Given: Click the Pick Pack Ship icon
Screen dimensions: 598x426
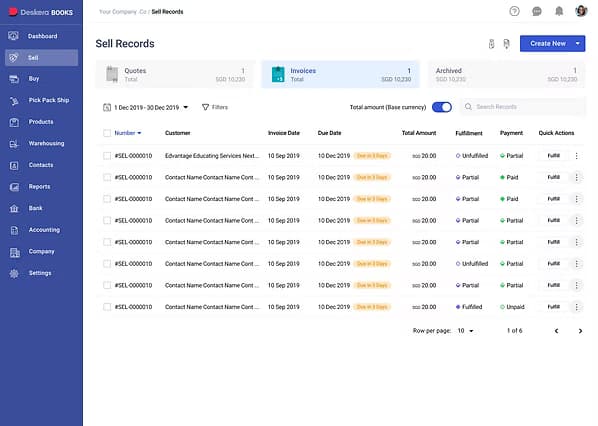Looking at the screenshot, I should click(14, 101).
